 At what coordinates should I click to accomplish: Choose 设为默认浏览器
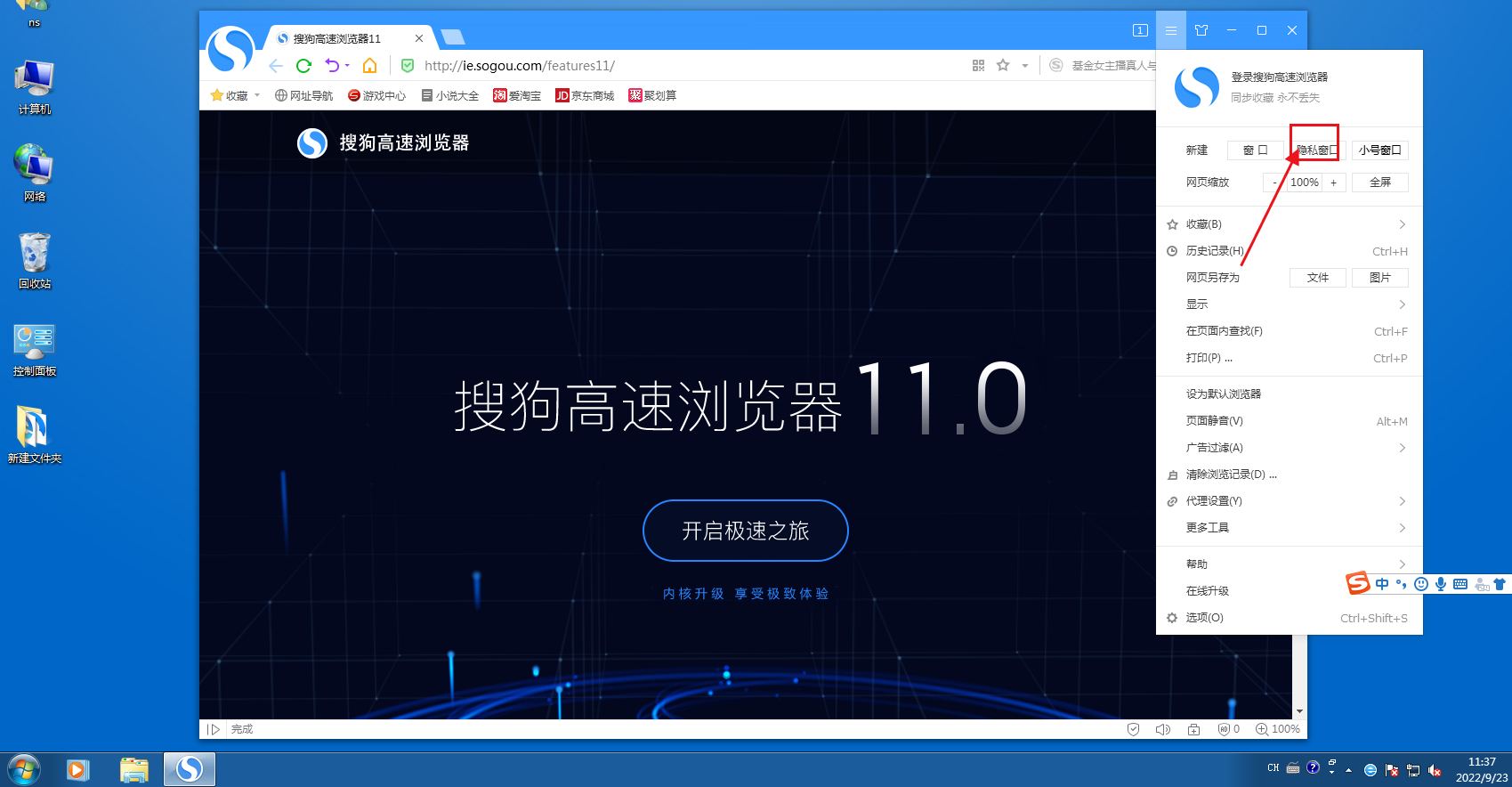[x=1290, y=393]
